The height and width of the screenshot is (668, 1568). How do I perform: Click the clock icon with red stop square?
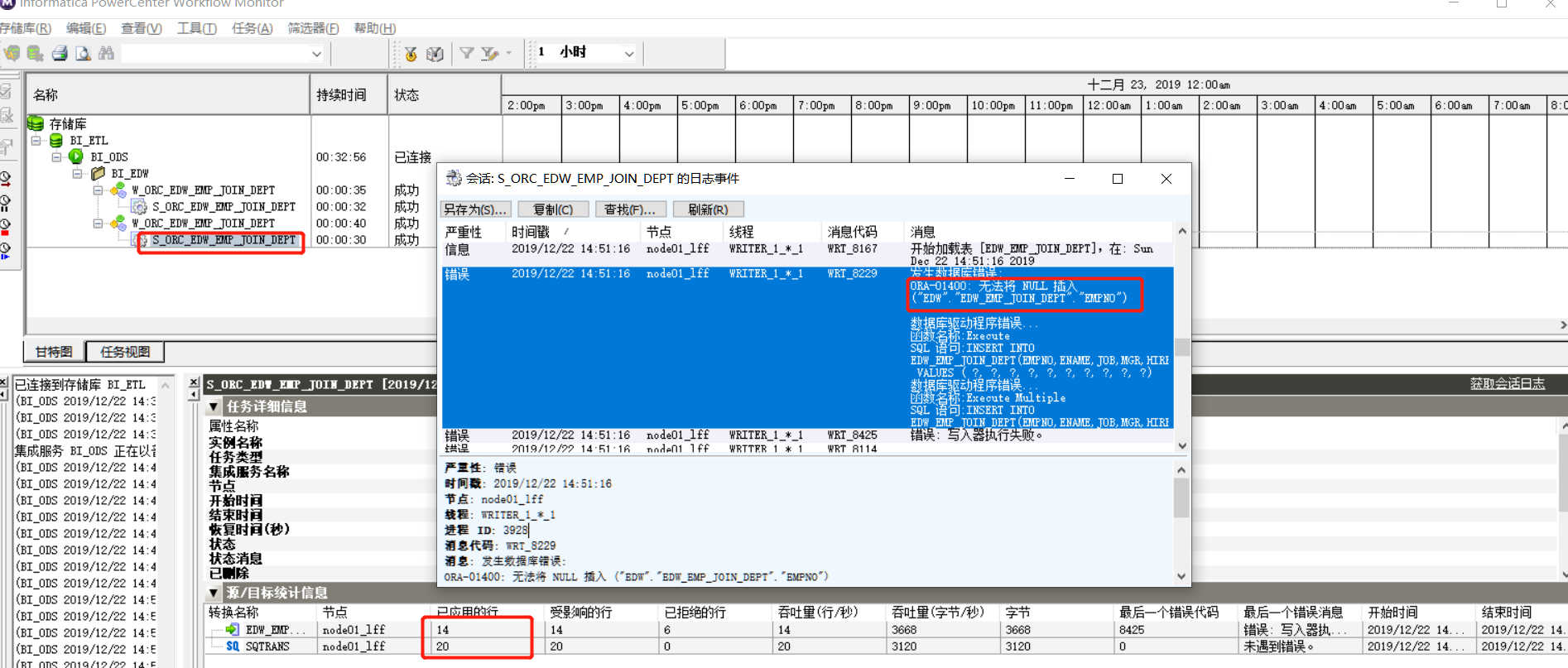[x=6, y=227]
